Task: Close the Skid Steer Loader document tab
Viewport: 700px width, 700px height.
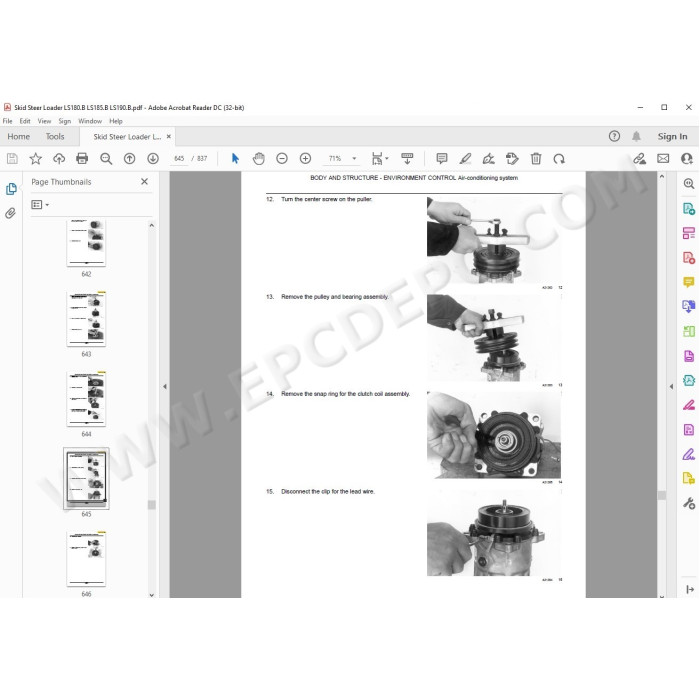Action: point(169,137)
